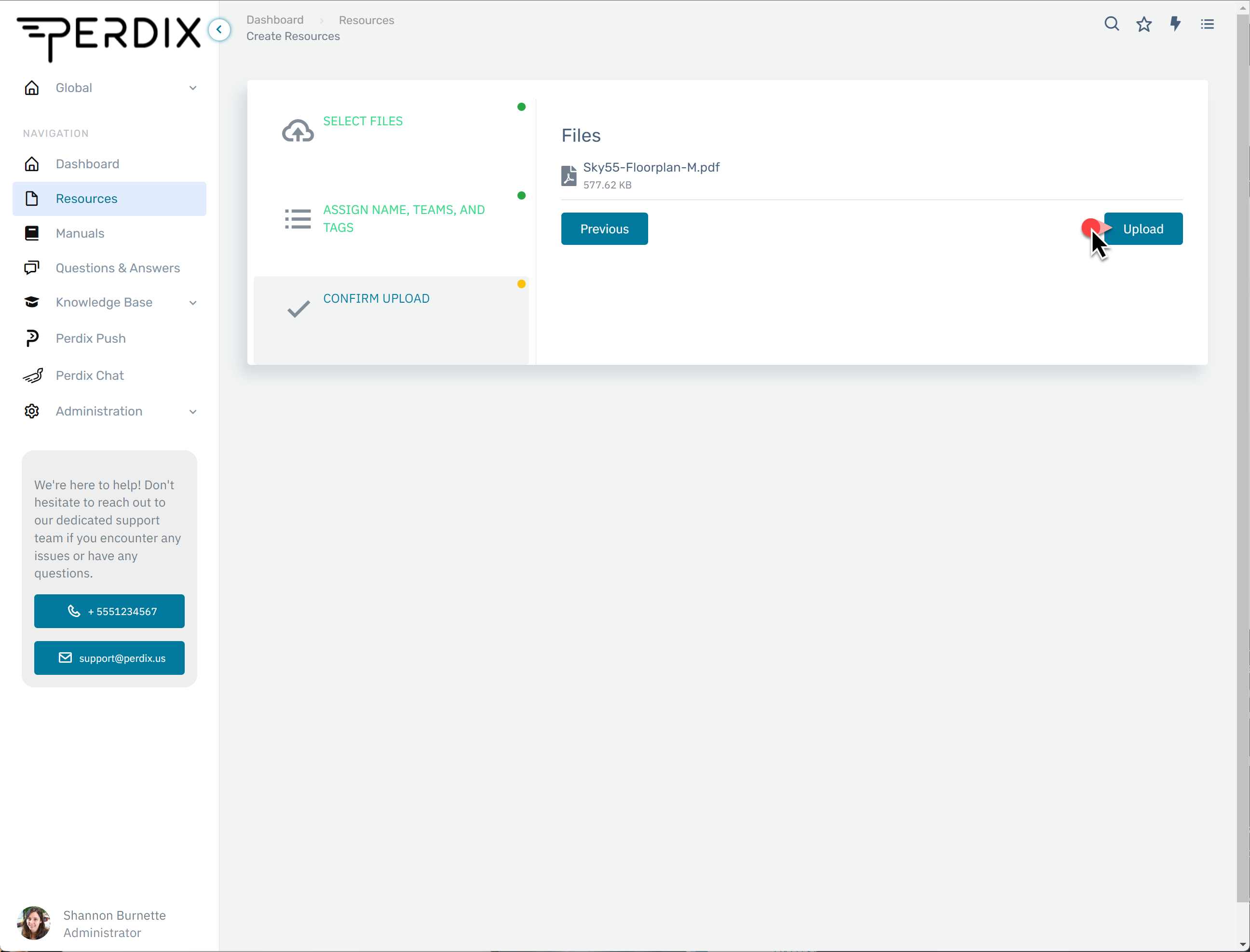Call support at +5551234567
This screenshot has width=1250, height=952.
[109, 611]
